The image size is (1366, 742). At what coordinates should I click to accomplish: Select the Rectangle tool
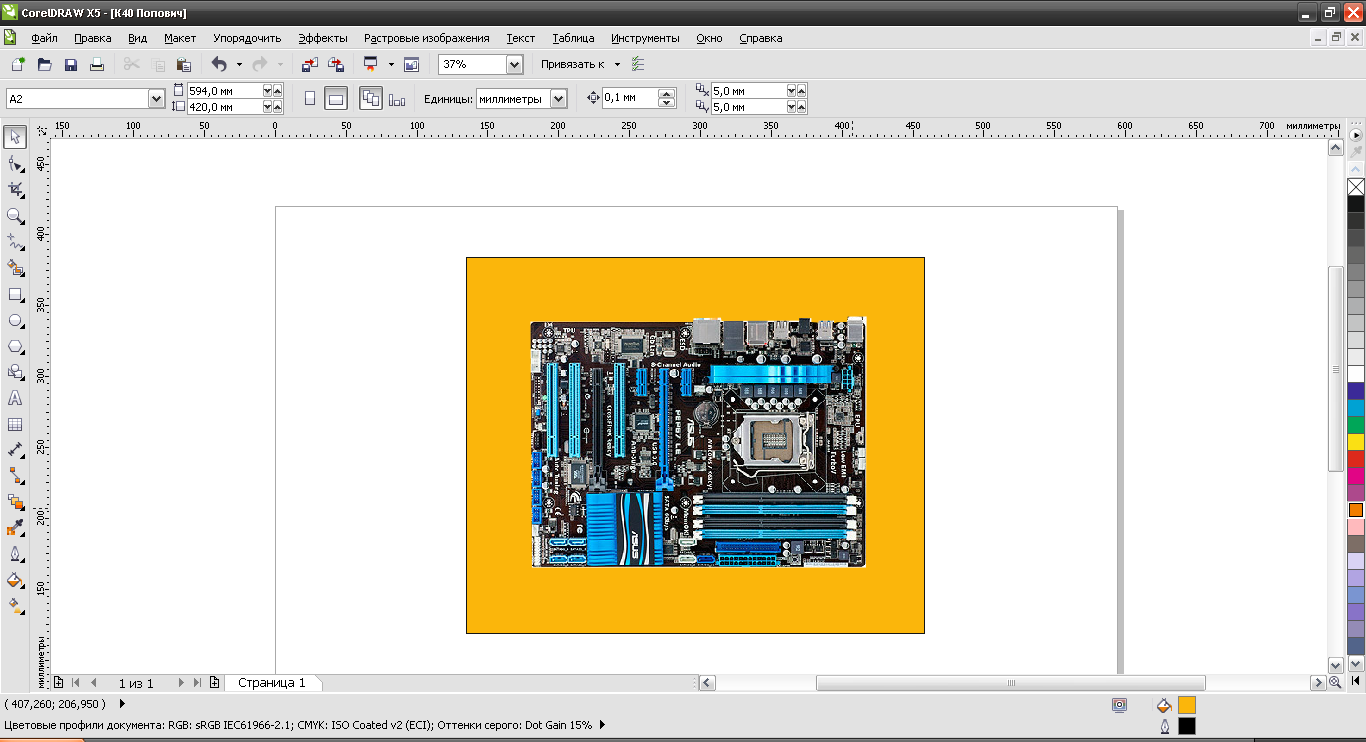click(15, 294)
